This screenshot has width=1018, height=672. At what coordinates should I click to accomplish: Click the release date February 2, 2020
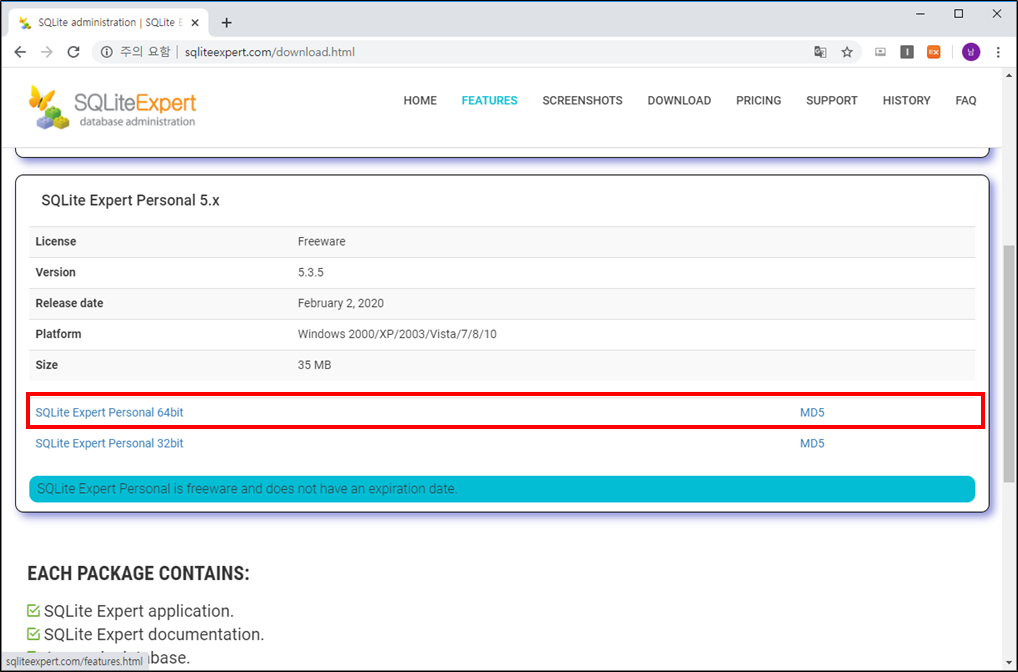340,303
